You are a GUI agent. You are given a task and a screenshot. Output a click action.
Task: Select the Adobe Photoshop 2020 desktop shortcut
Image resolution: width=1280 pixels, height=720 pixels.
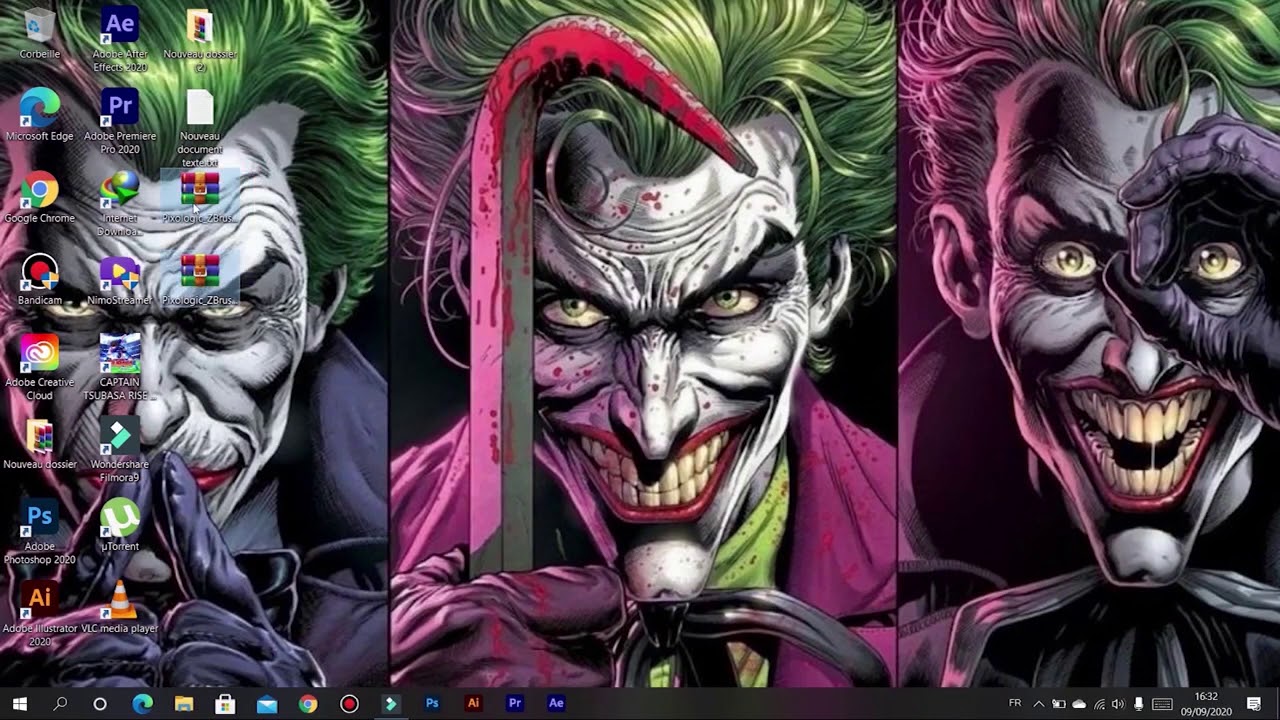(x=40, y=532)
